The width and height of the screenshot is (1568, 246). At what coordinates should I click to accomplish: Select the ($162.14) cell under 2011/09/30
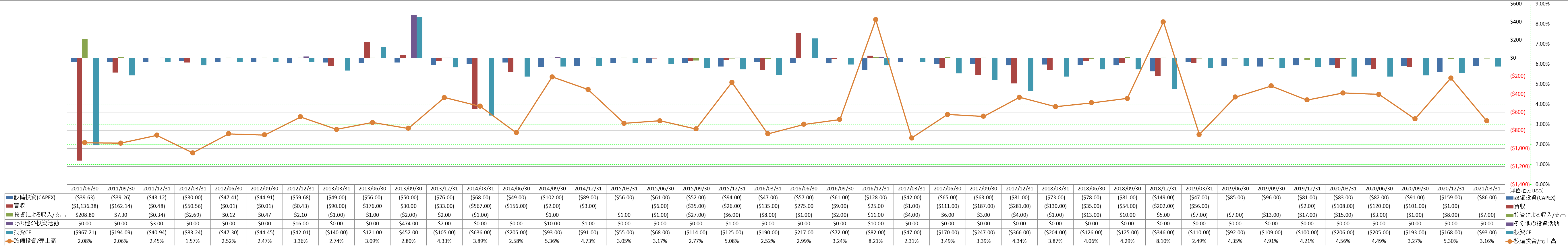coord(121,206)
